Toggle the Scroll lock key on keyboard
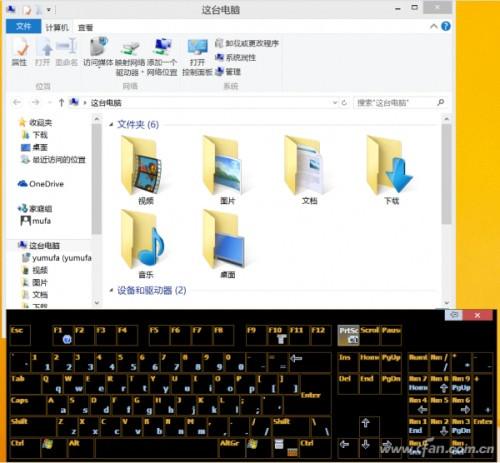Screen dimensions: 500x463 pyautogui.click(x=370, y=335)
